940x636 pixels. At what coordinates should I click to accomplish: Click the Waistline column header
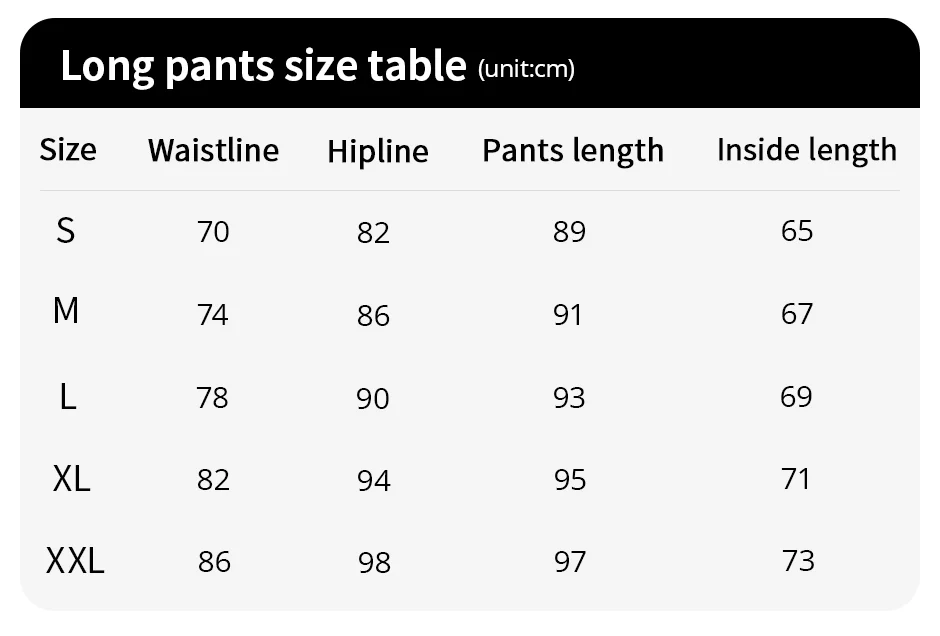pos(213,150)
